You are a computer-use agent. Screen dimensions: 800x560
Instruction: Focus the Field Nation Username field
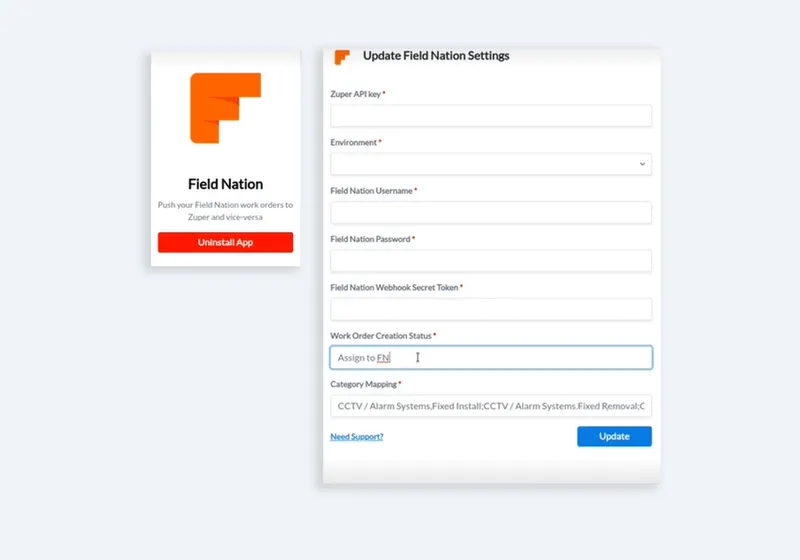coord(491,213)
